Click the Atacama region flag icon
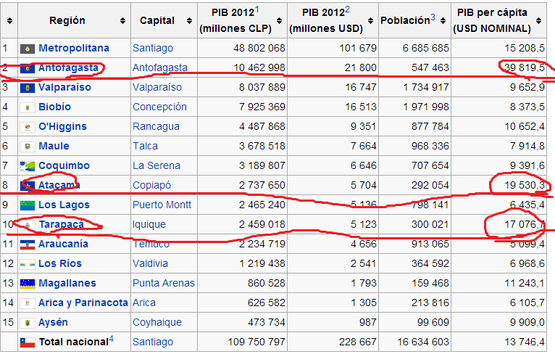This screenshot has width=555, height=362. click(27, 186)
